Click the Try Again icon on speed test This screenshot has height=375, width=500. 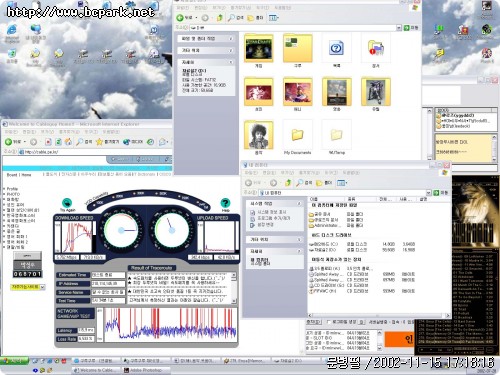[67, 203]
